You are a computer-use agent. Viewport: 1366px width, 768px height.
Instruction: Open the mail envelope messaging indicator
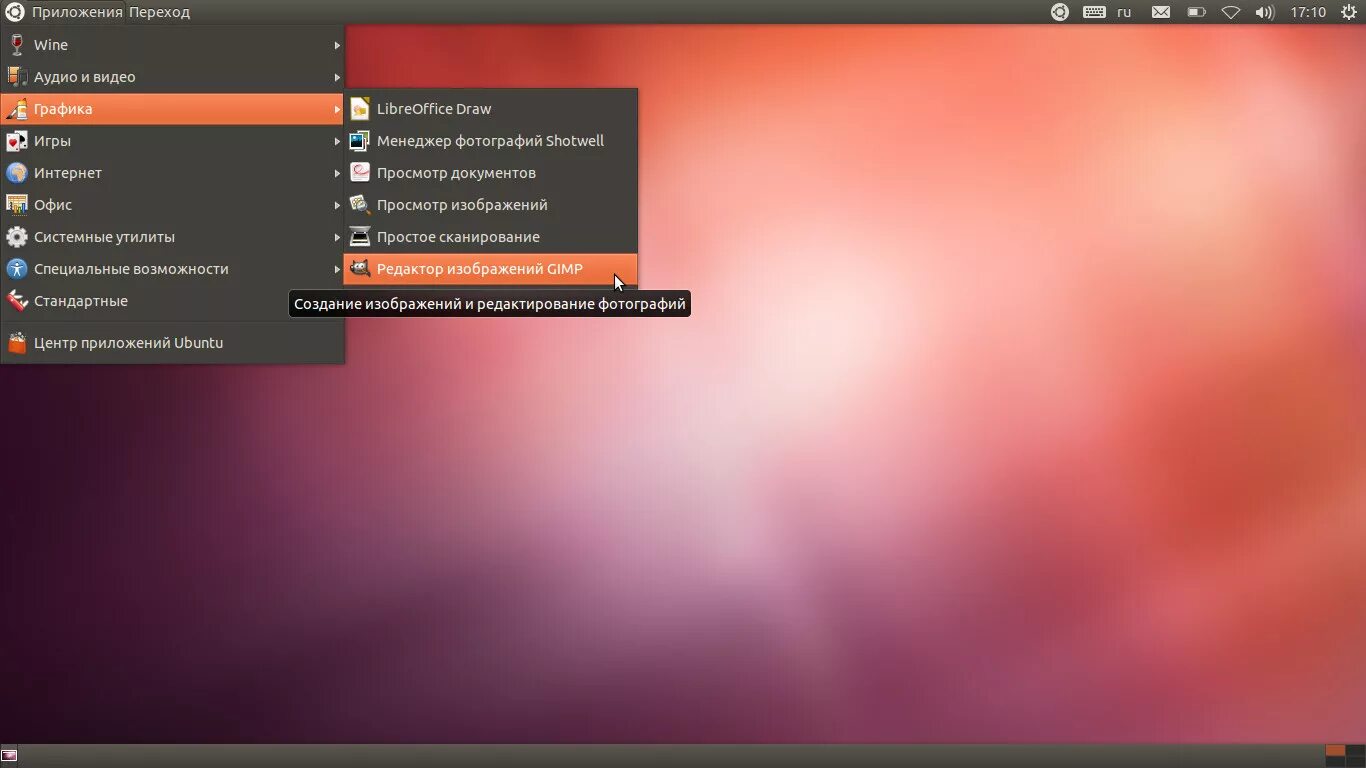(1161, 12)
